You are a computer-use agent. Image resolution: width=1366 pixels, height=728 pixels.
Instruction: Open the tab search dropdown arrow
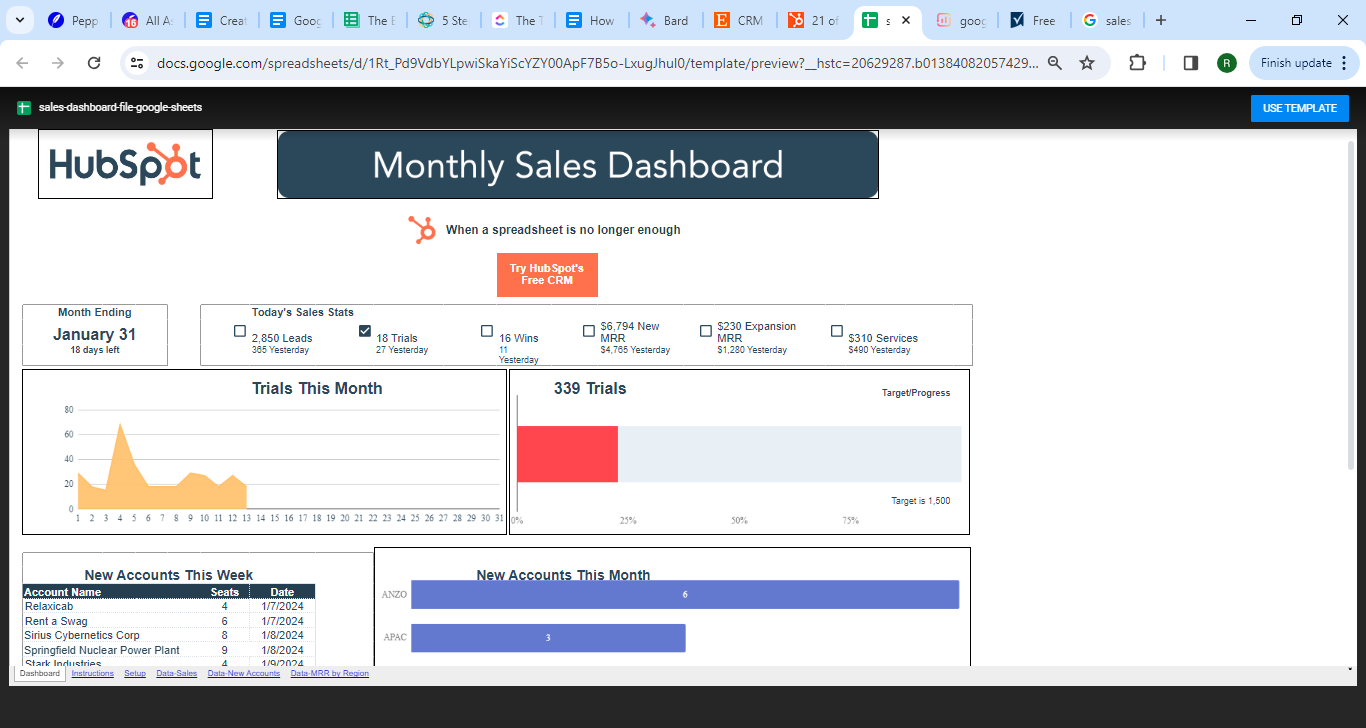(x=21, y=20)
